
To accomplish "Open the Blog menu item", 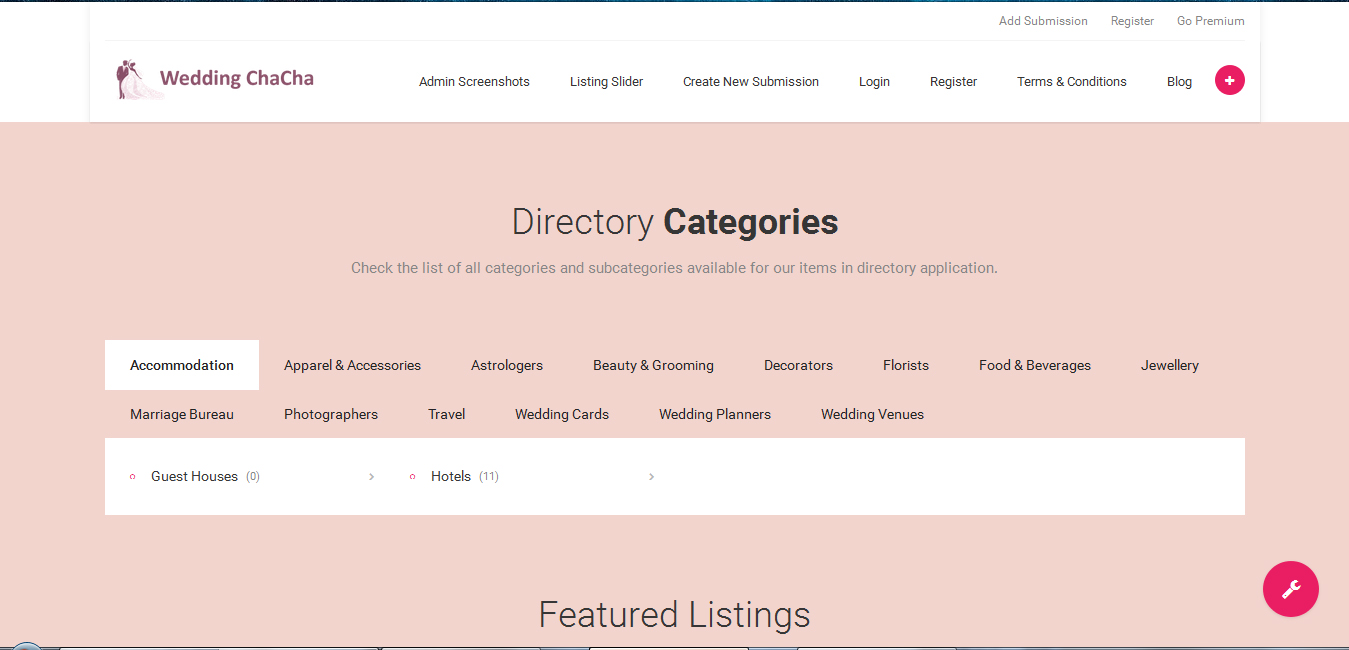I will click(x=1179, y=81).
